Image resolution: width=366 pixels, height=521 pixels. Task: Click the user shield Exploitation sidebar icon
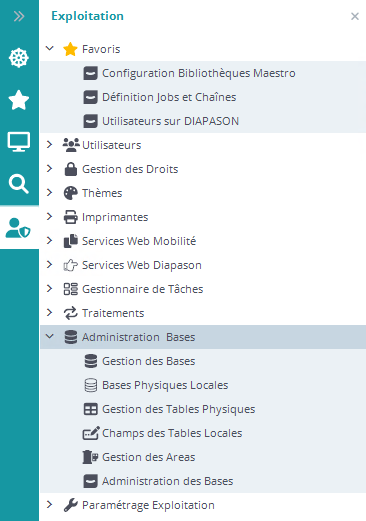pos(18,228)
